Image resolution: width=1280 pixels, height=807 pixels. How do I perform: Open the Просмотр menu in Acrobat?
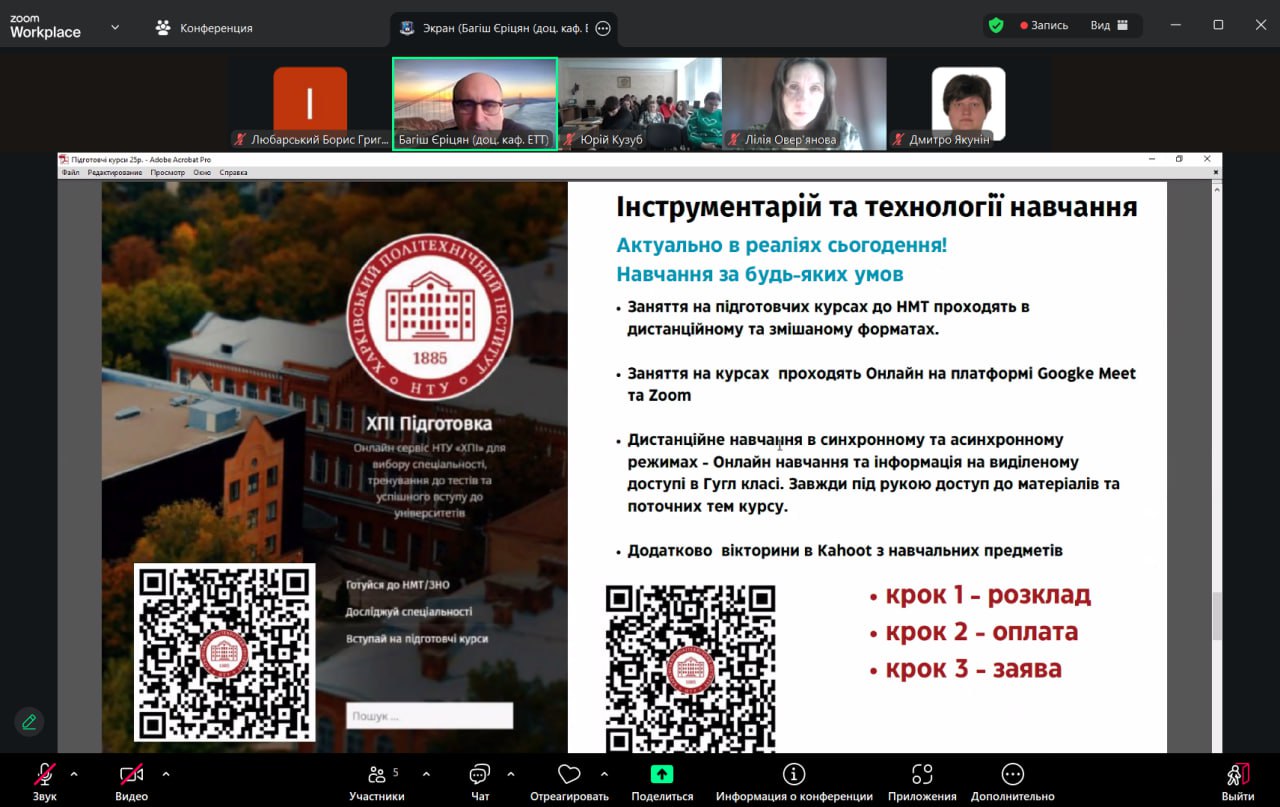pyautogui.click(x=167, y=172)
